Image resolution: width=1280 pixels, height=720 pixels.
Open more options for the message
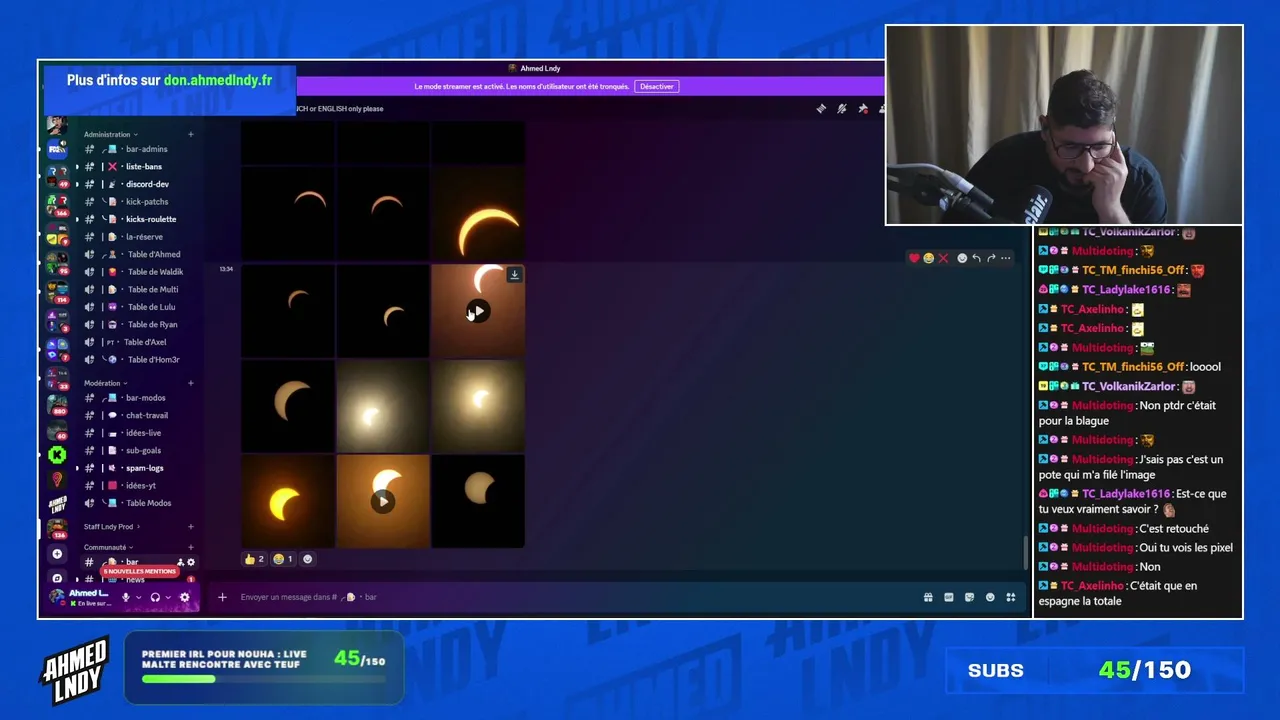1006,258
